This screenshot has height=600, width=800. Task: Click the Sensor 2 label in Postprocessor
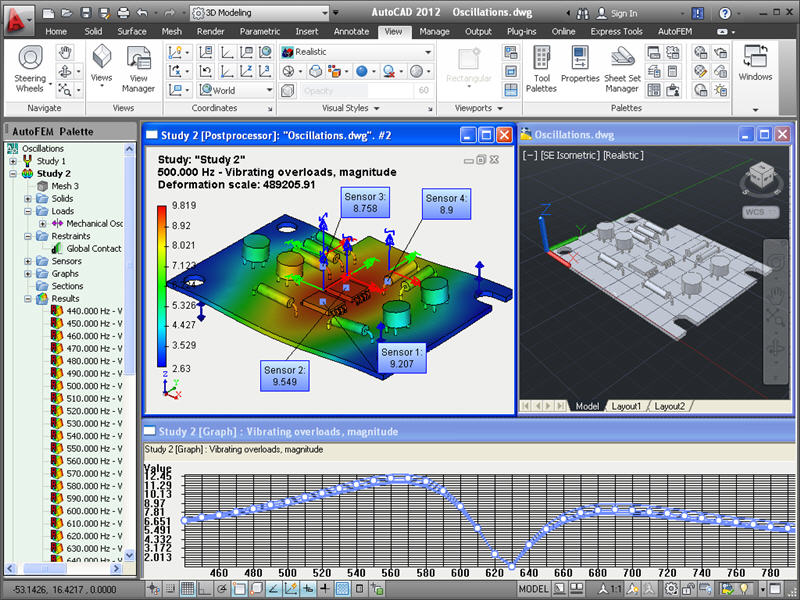click(285, 376)
